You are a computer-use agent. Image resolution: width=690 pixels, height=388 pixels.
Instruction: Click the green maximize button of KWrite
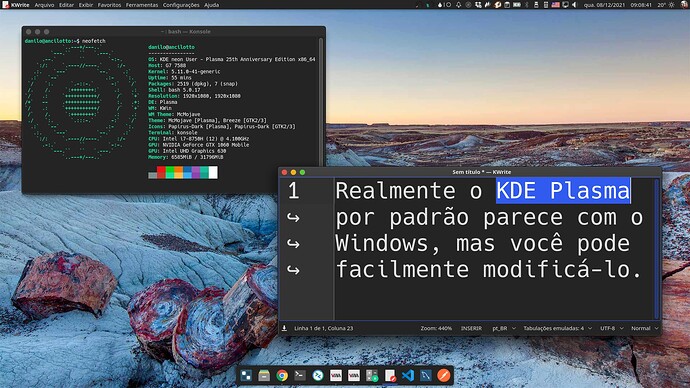click(302, 172)
